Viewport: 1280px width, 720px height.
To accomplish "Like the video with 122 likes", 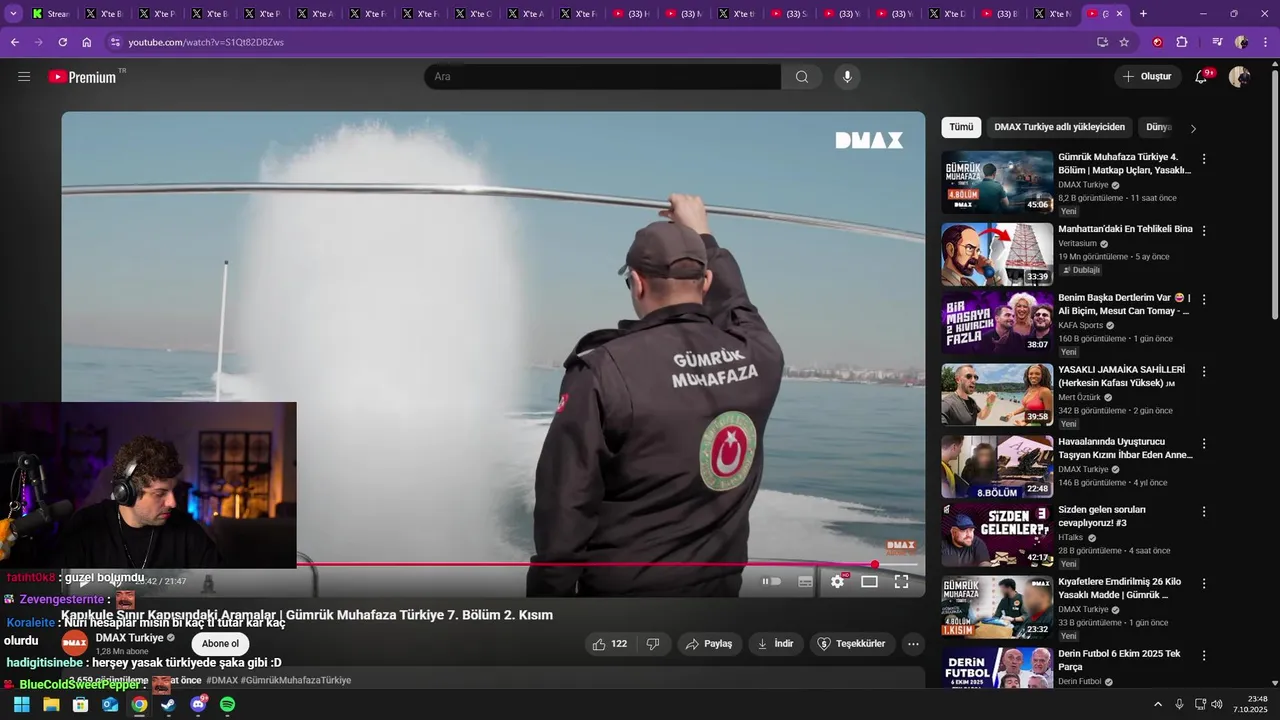I will [x=609, y=644].
